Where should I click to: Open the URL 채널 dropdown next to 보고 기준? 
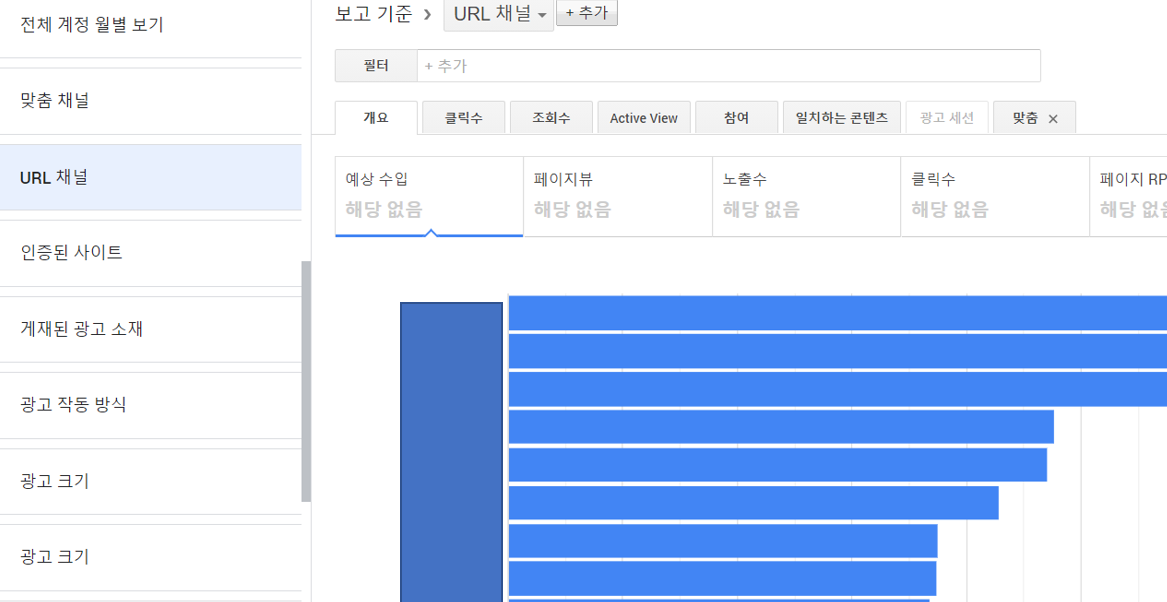click(x=499, y=15)
